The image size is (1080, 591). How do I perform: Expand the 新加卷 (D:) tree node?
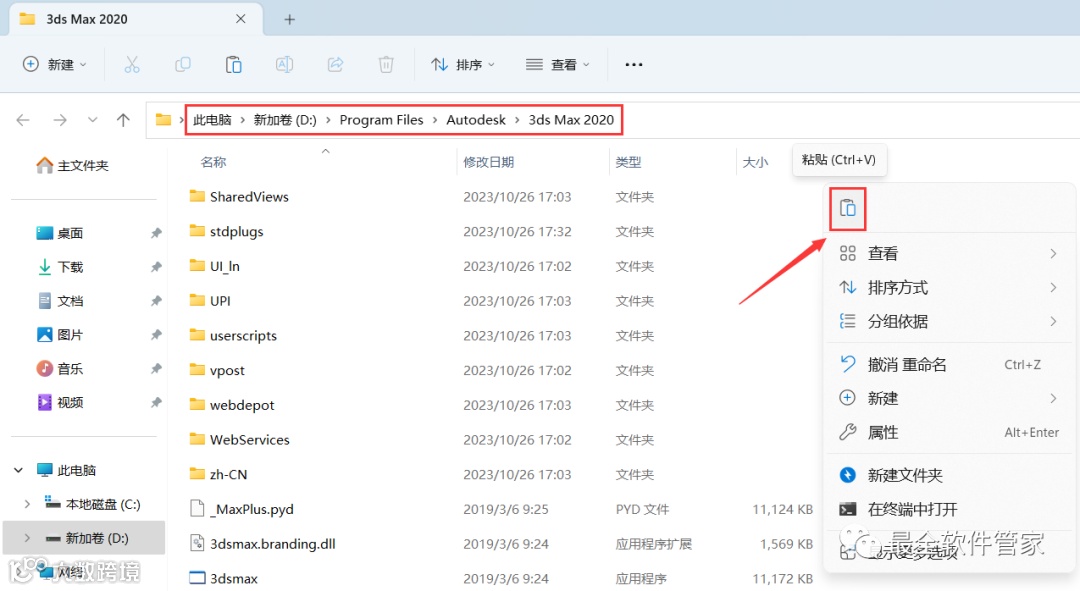[27, 538]
